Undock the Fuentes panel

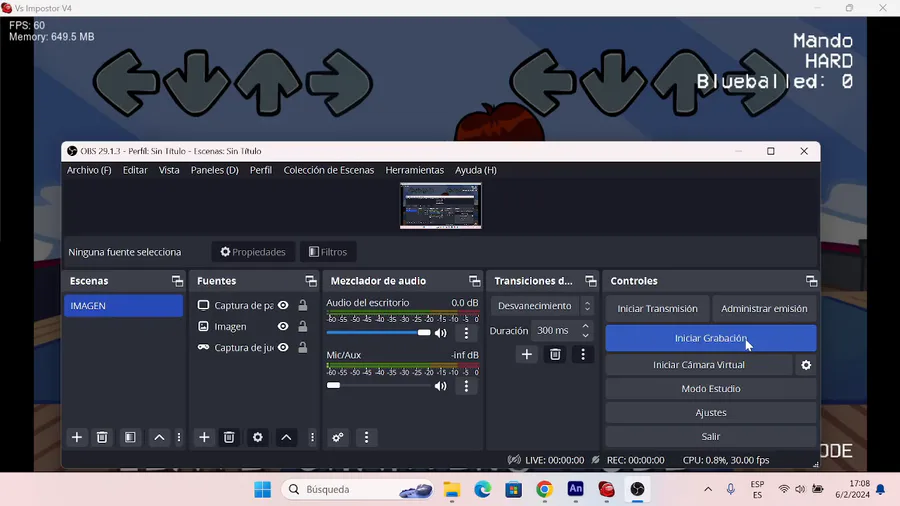point(311,281)
